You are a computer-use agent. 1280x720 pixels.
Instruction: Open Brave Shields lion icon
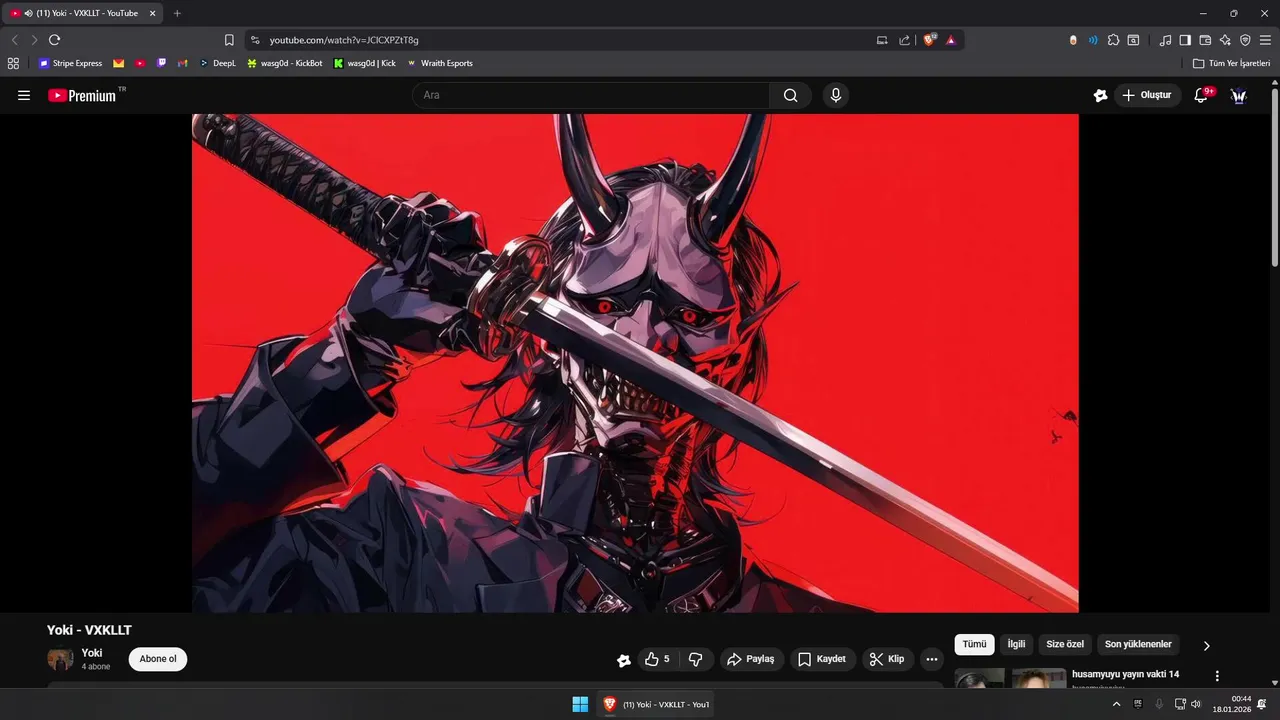930,40
